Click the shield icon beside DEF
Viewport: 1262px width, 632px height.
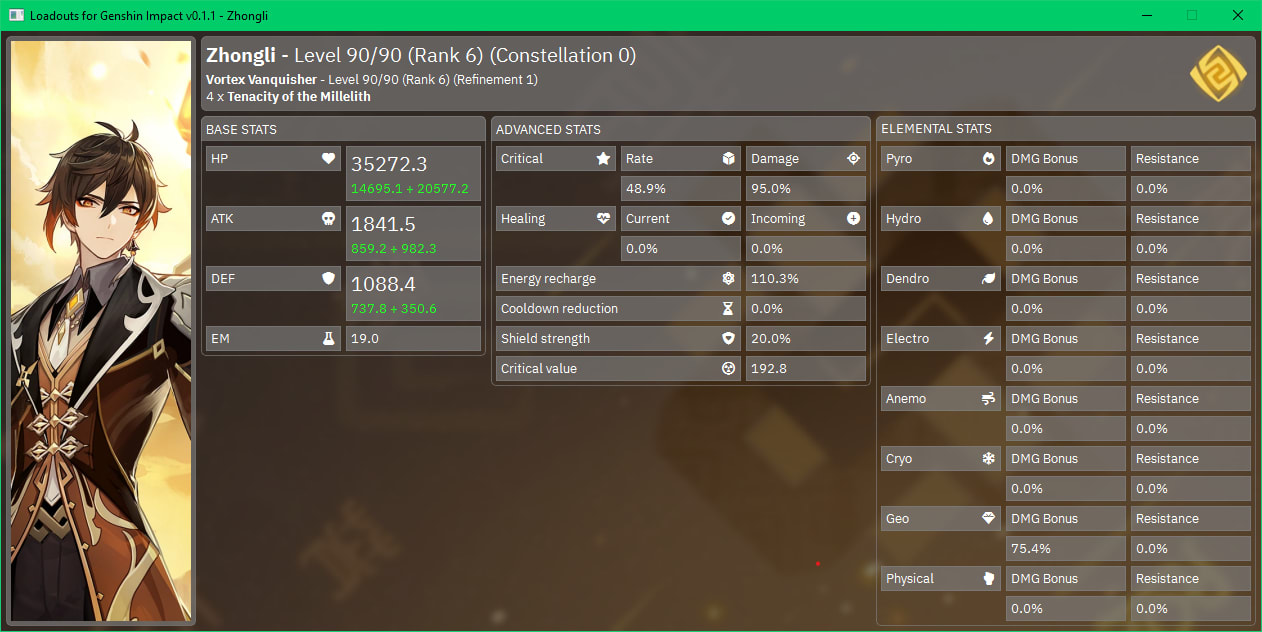click(328, 279)
